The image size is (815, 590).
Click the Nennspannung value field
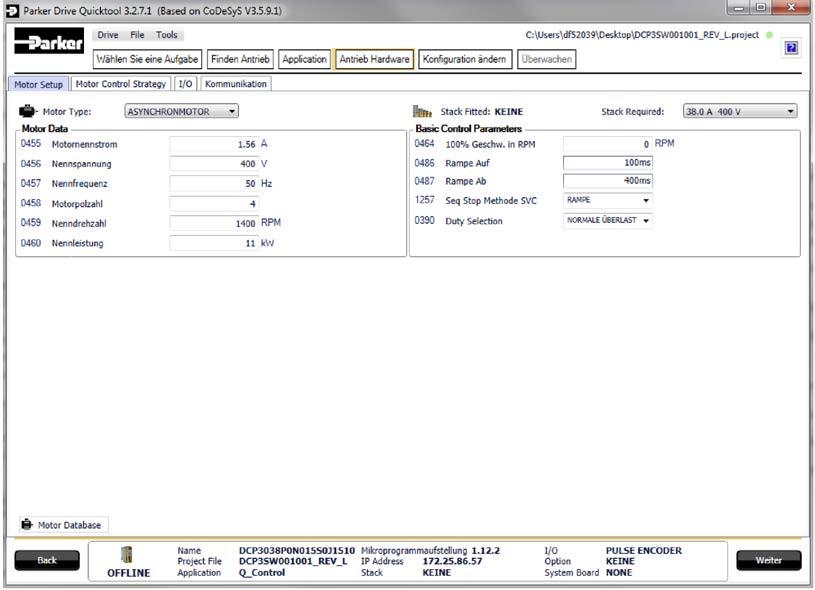214,164
